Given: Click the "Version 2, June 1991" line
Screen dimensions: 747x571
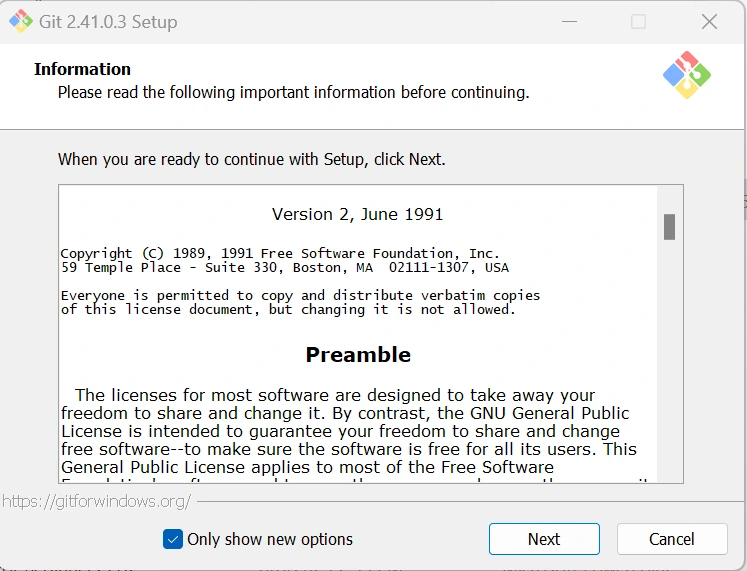Looking at the screenshot, I should 357,214.
